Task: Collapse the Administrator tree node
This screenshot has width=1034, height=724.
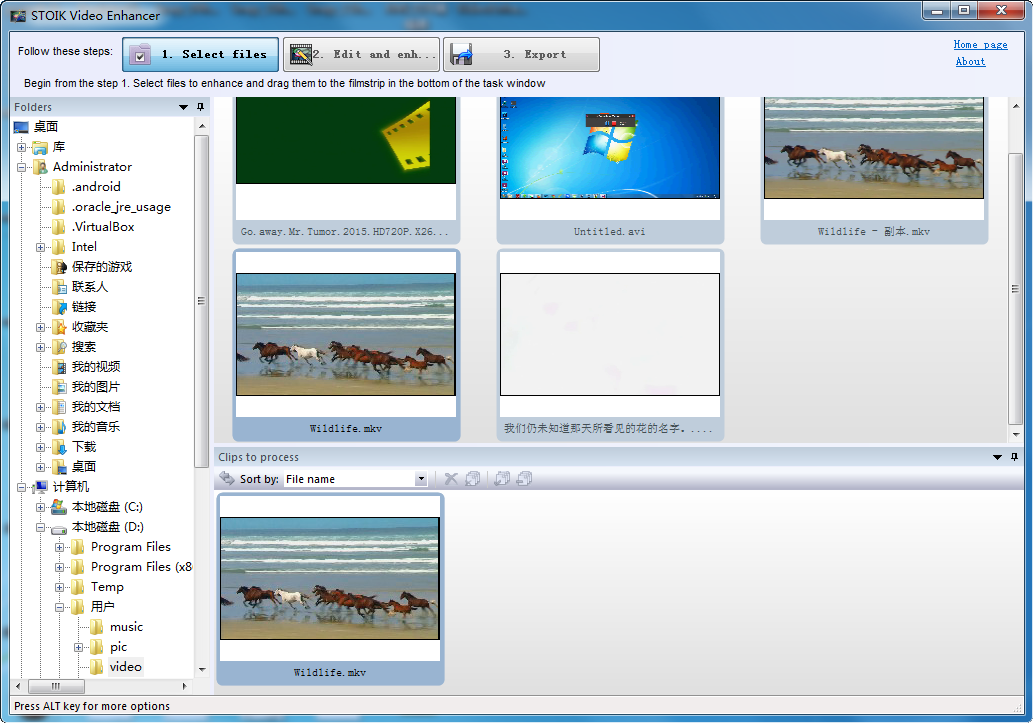Action: tap(21, 167)
